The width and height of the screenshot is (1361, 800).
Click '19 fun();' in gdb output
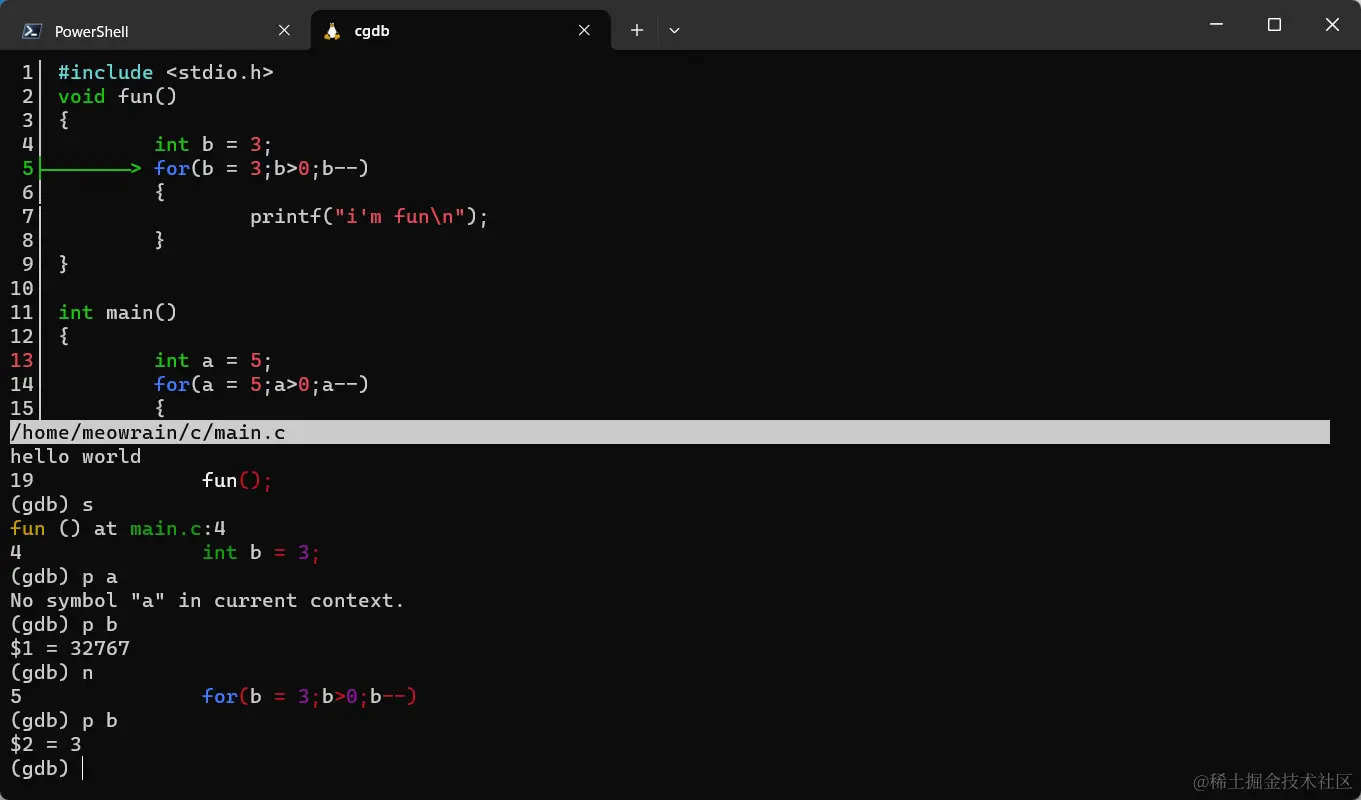(x=141, y=480)
